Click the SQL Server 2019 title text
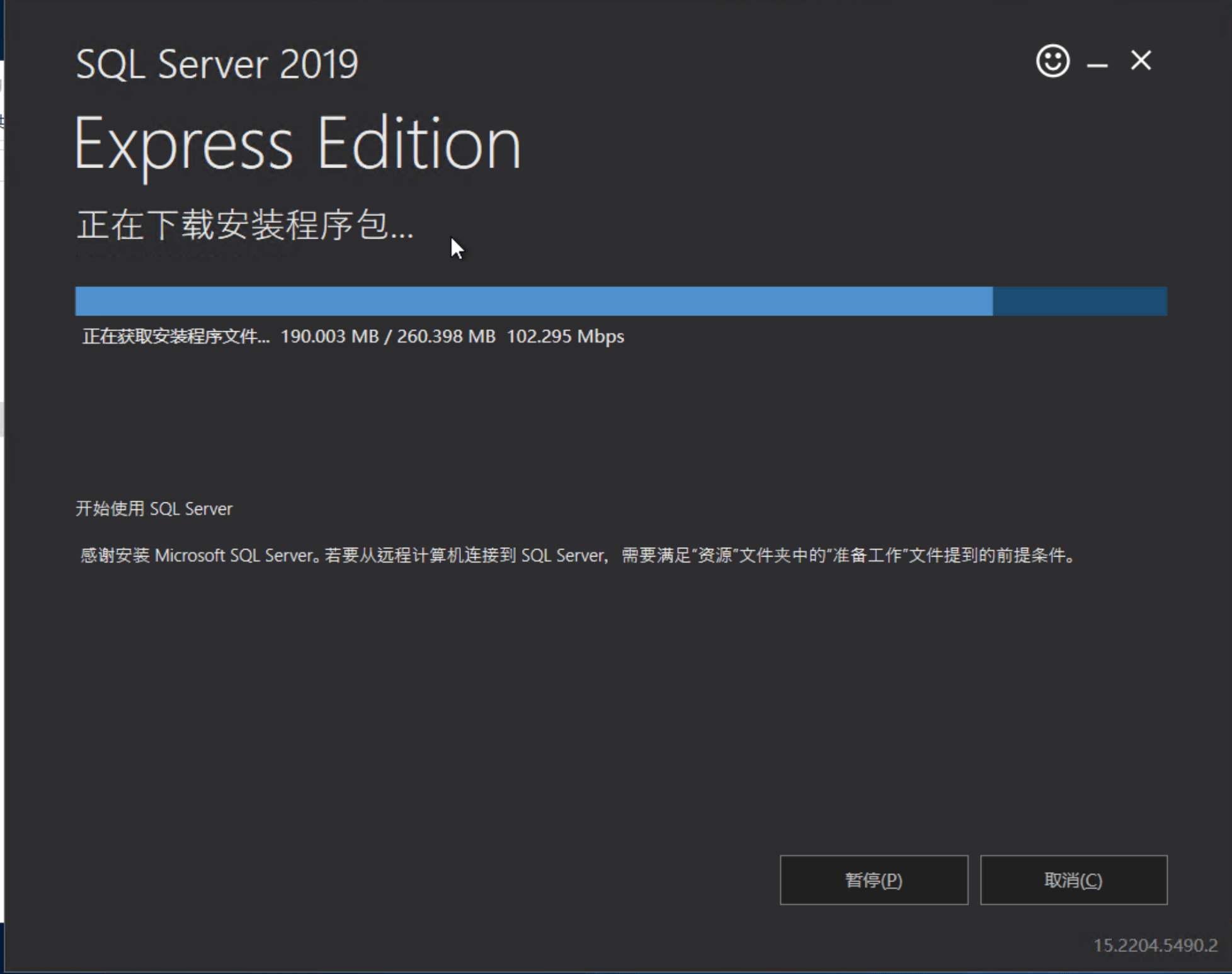Screen dimensions: 1232x974 [217, 64]
